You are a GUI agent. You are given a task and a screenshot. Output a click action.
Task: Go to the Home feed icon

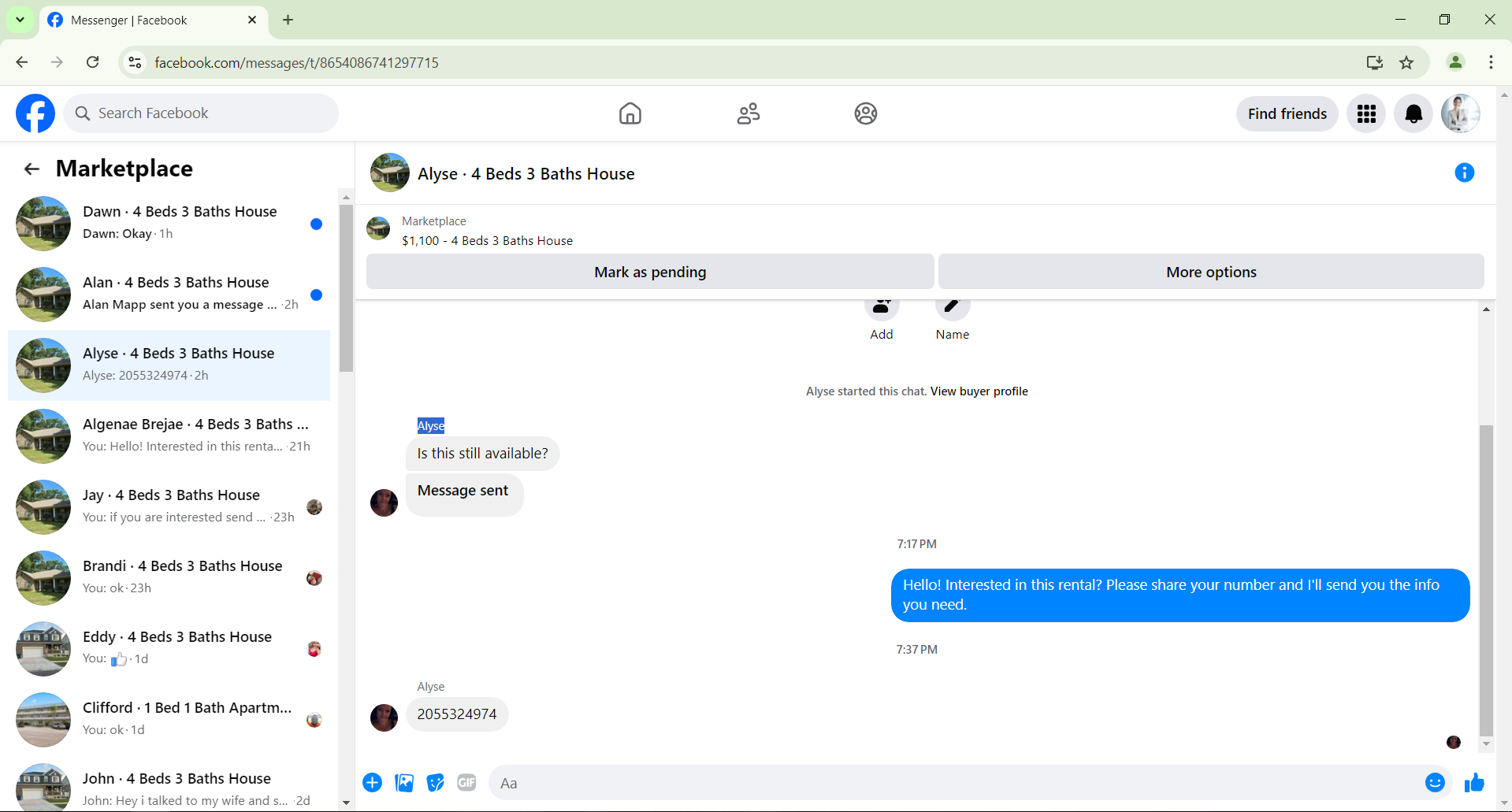click(x=630, y=113)
